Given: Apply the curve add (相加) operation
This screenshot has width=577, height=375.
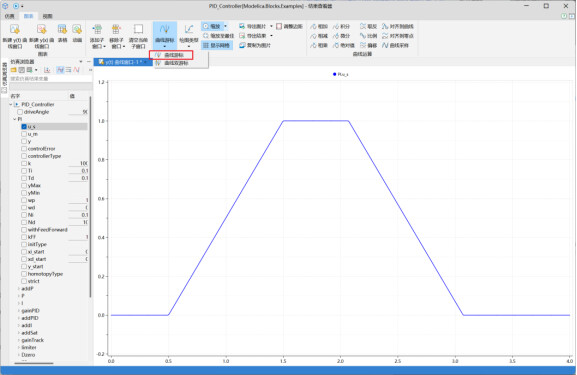Looking at the screenshot, I should coord(319,26).
